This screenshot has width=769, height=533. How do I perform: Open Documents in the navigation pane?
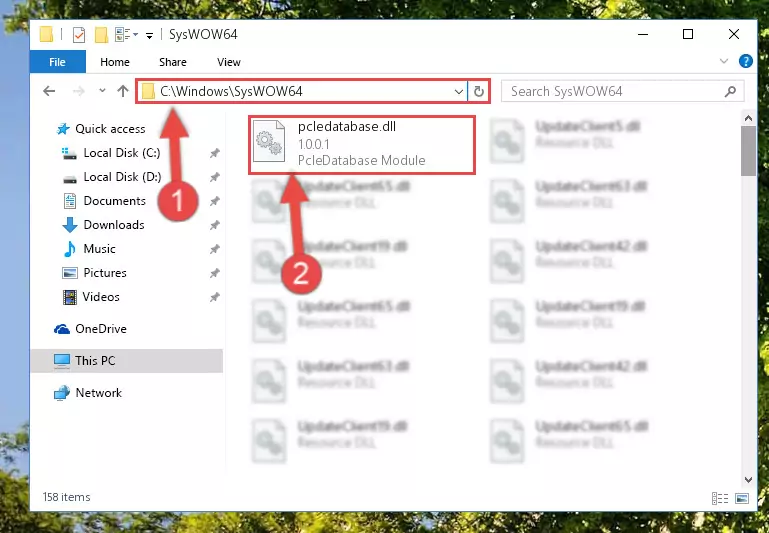pyautogui.click(x=114, y=201)
